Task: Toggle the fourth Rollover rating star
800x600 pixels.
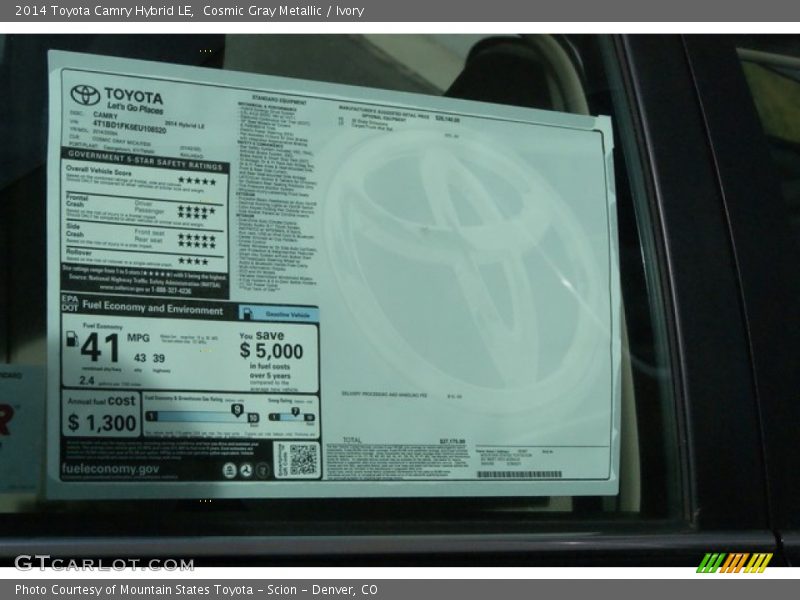Action: [x=203, y=260]
